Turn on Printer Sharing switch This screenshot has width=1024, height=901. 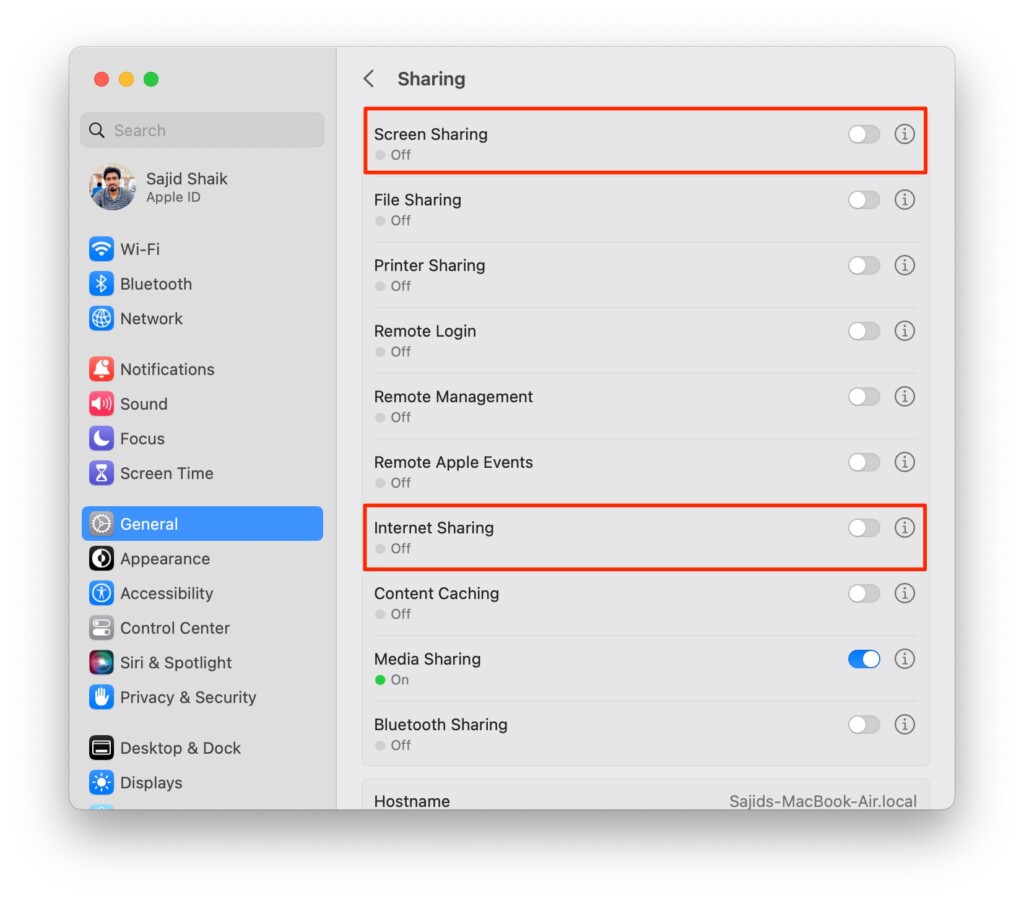click(863, 265)
